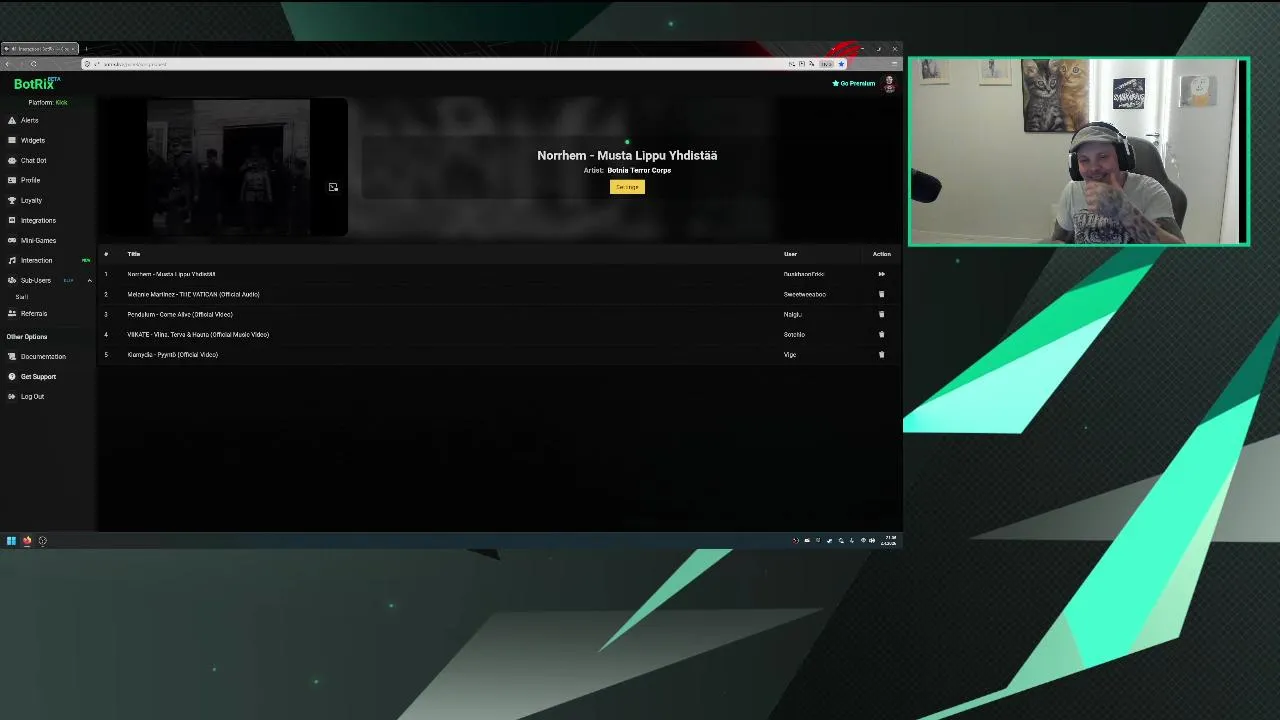Click Go Premium star button
This screenshot has height=720, width=1280.
[x=853, y=83]
